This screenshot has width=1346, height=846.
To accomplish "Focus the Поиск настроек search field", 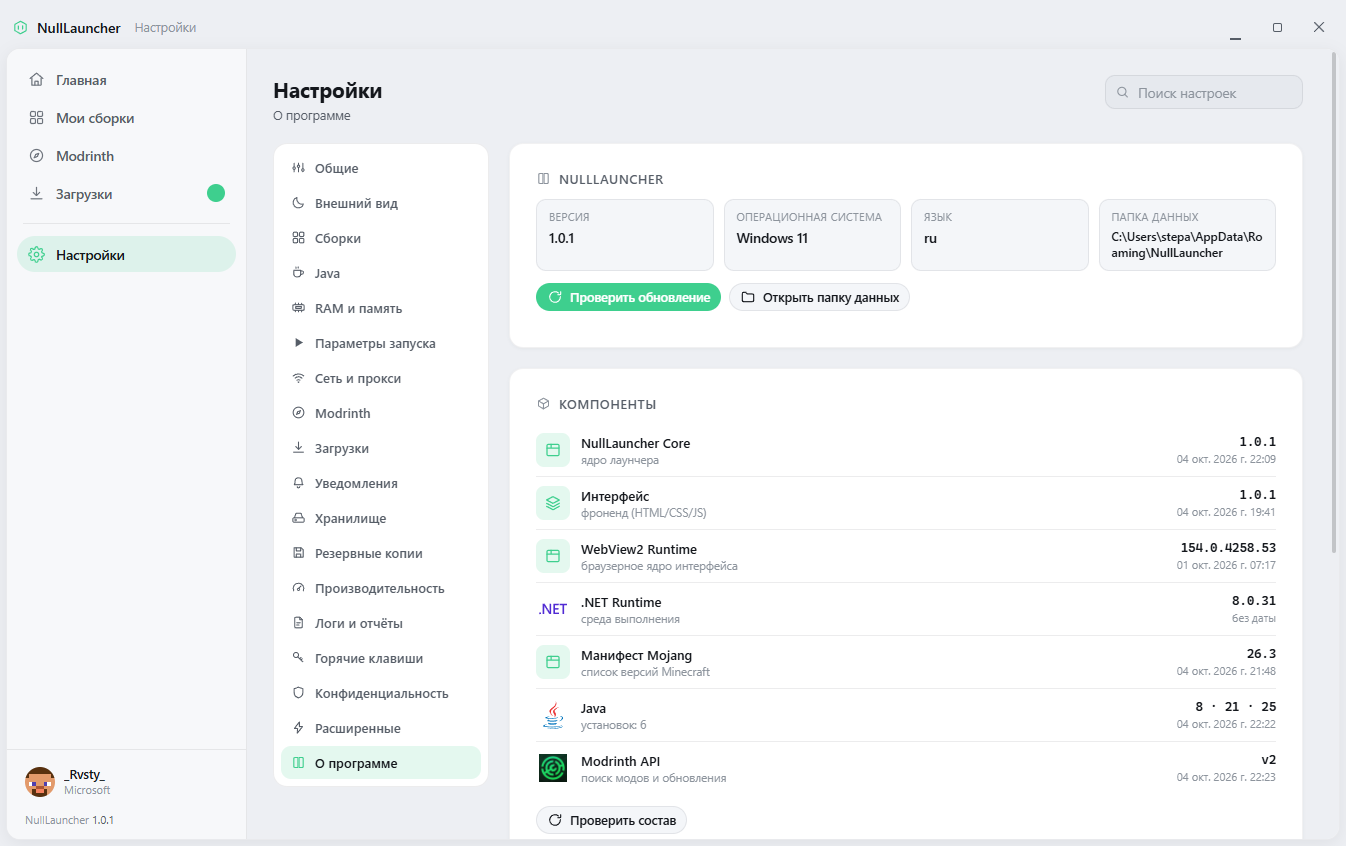I will point(1204,93).
